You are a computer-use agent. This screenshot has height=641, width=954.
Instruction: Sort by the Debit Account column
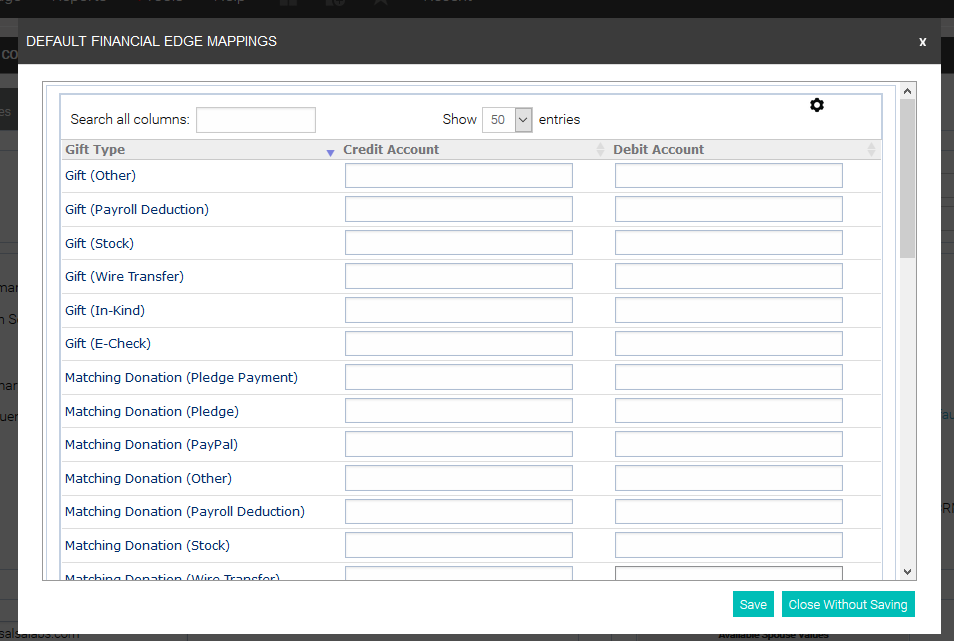click(x=745, y=150)
